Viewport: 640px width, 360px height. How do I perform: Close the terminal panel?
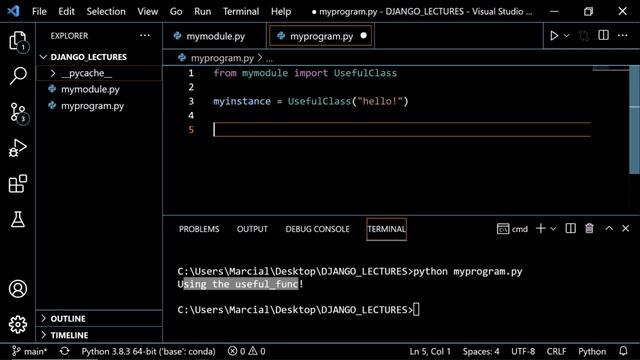point(625,229)
